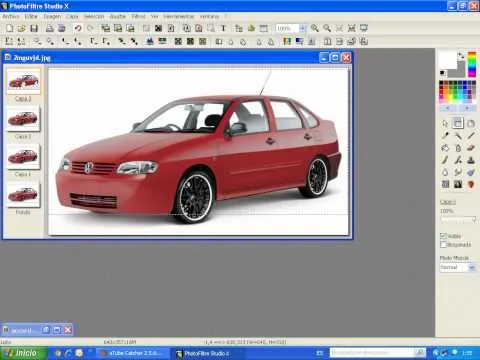Toggle the Visible checkbox for the layer

443,236
